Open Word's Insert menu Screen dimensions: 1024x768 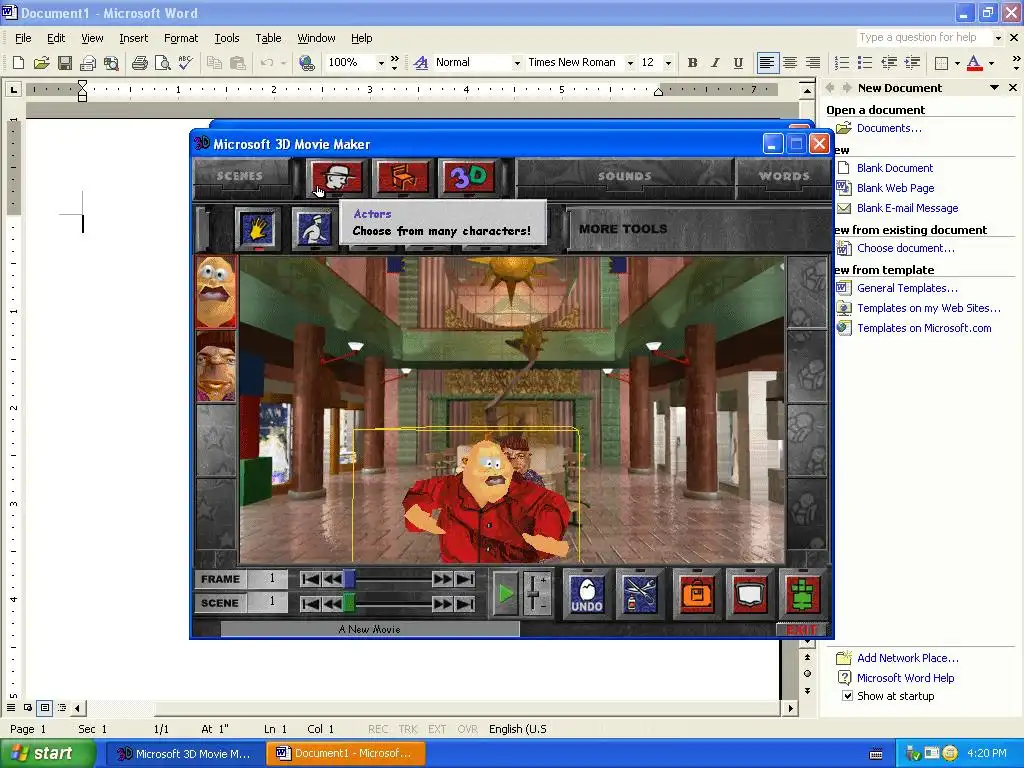[x=133, y=38]
